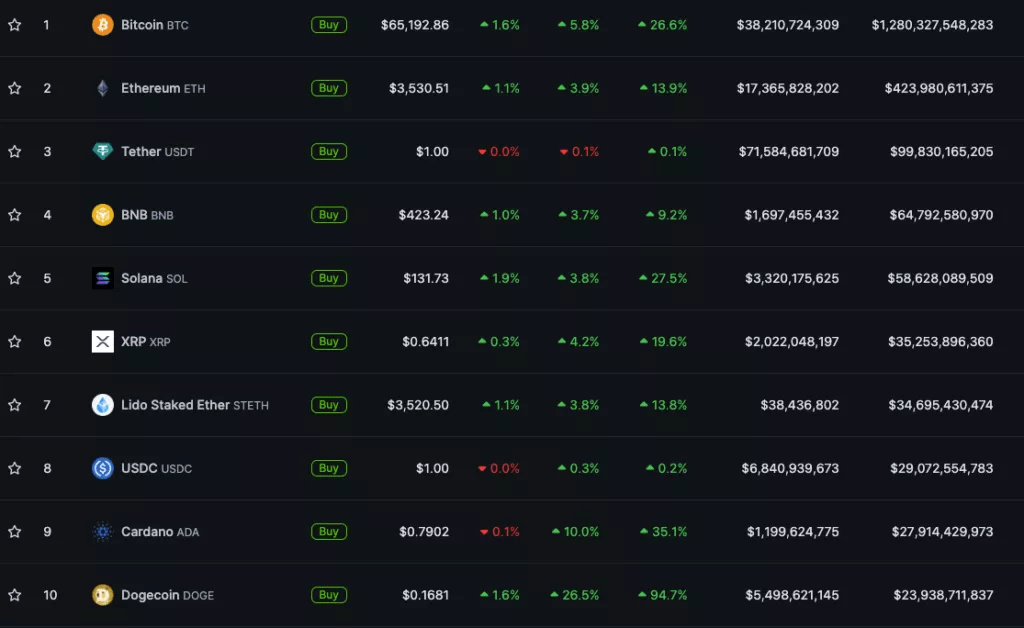Click Buy for Dogecoin
The image size is (1024, 628).
point(328,595)
